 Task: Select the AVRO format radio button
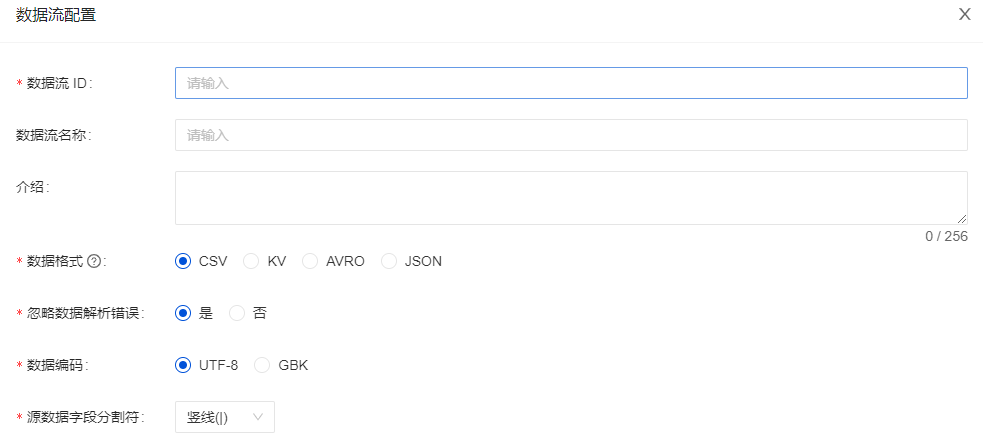(x=310, y=261)
